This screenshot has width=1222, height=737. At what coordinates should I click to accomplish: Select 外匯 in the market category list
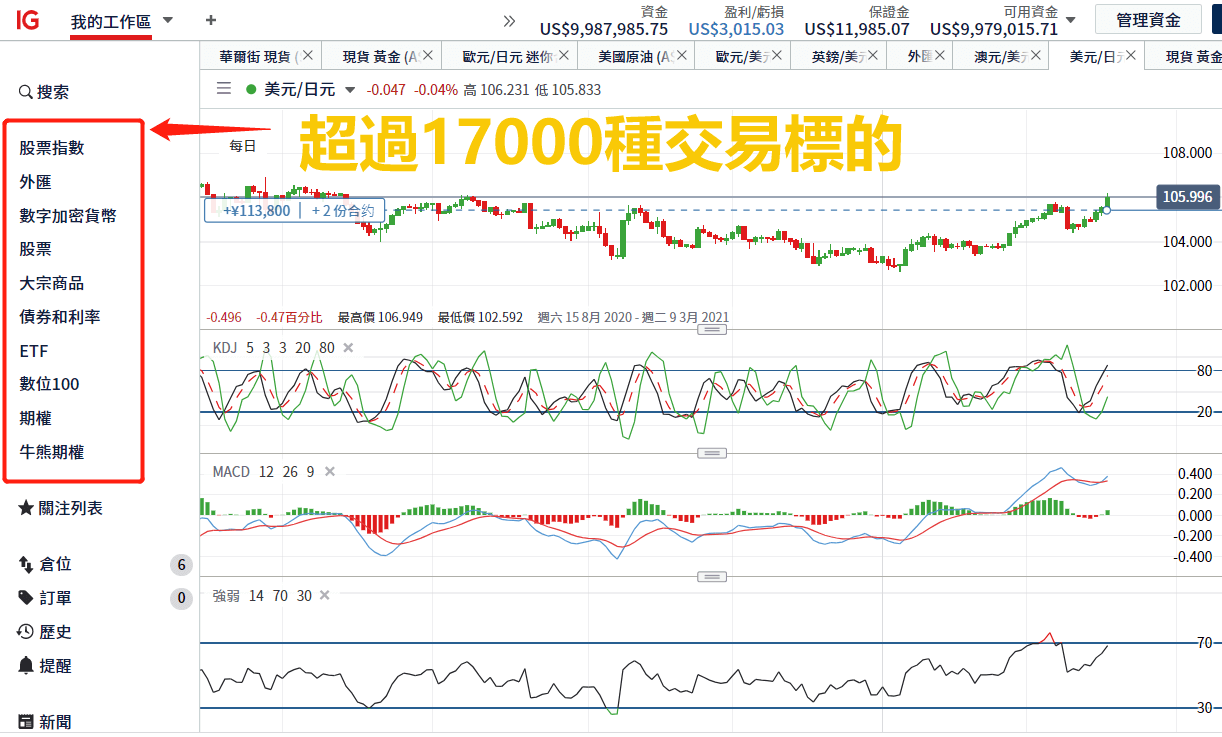[36, 182]
